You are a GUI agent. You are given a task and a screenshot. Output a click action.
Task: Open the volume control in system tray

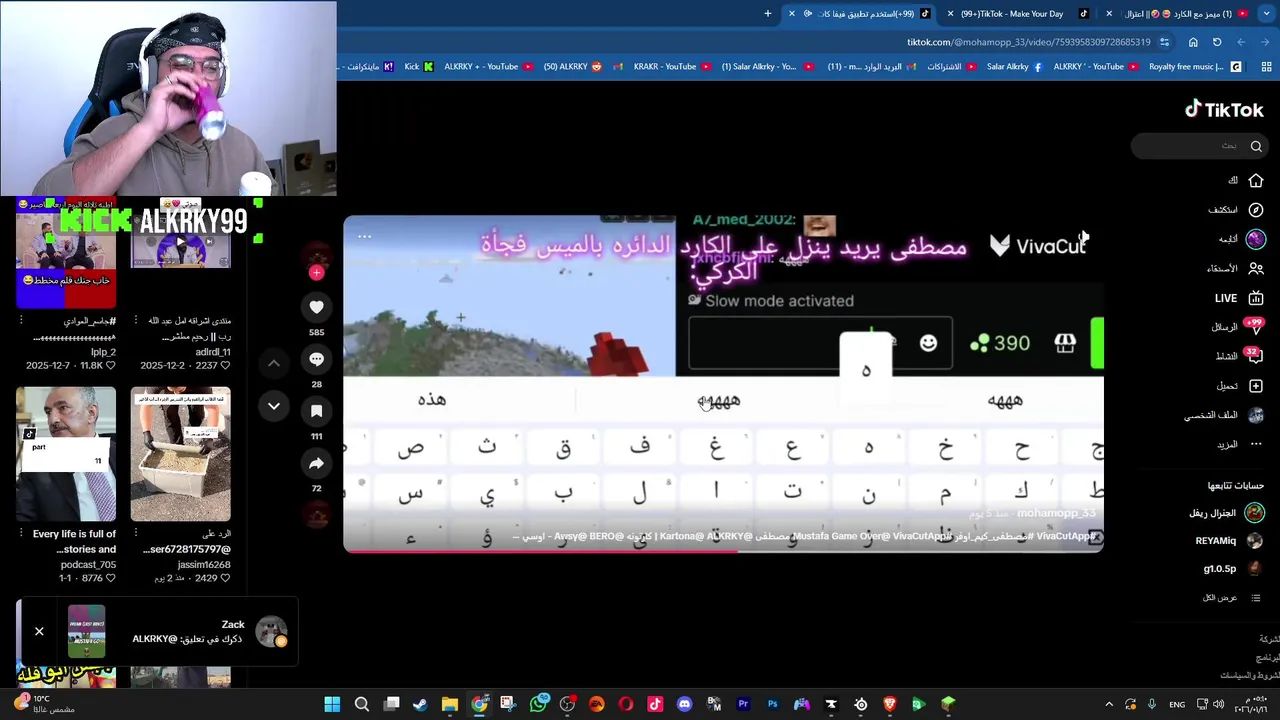pyautogui.click(x=1218, y=704)
